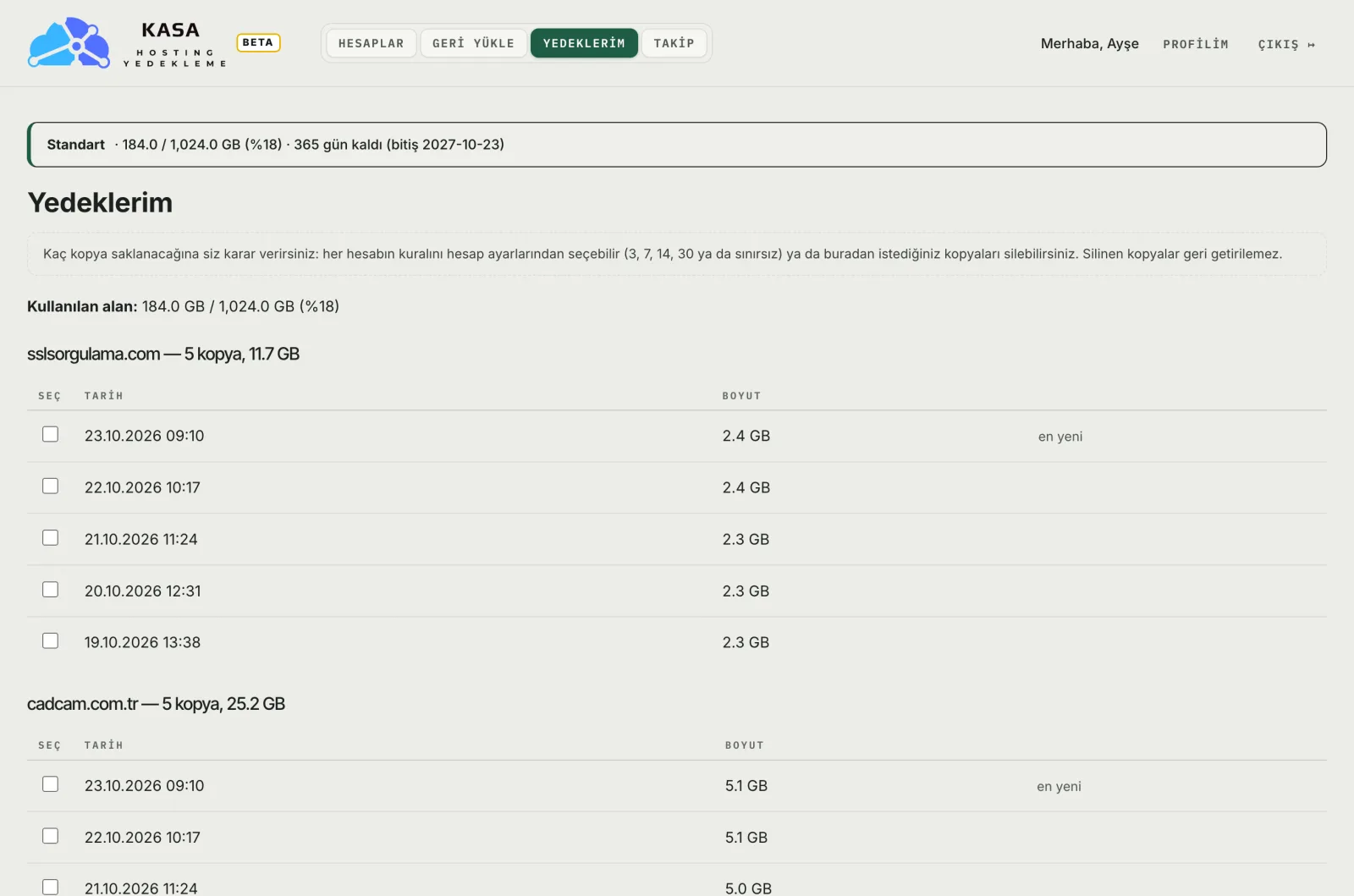Click the Kasa cloud logo icon
This screenshot has height=896, width=1354.
(x=69, y=42)
